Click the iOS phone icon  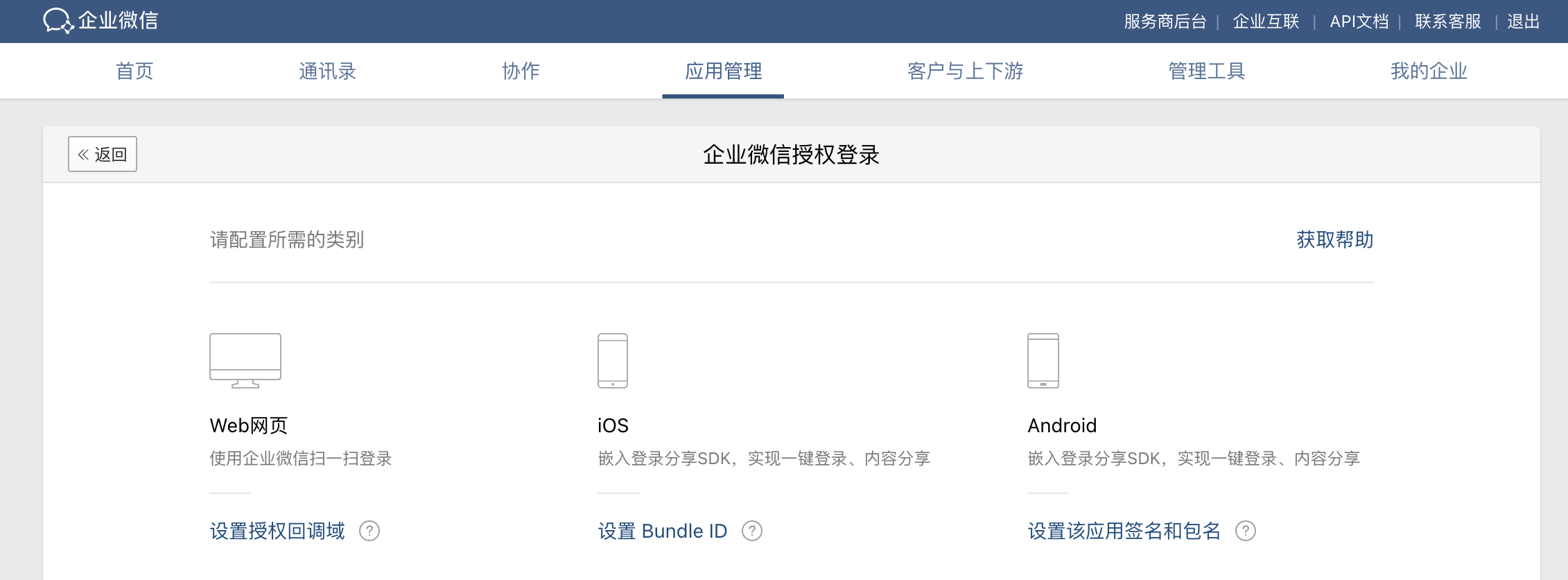(x=613, y=359)
